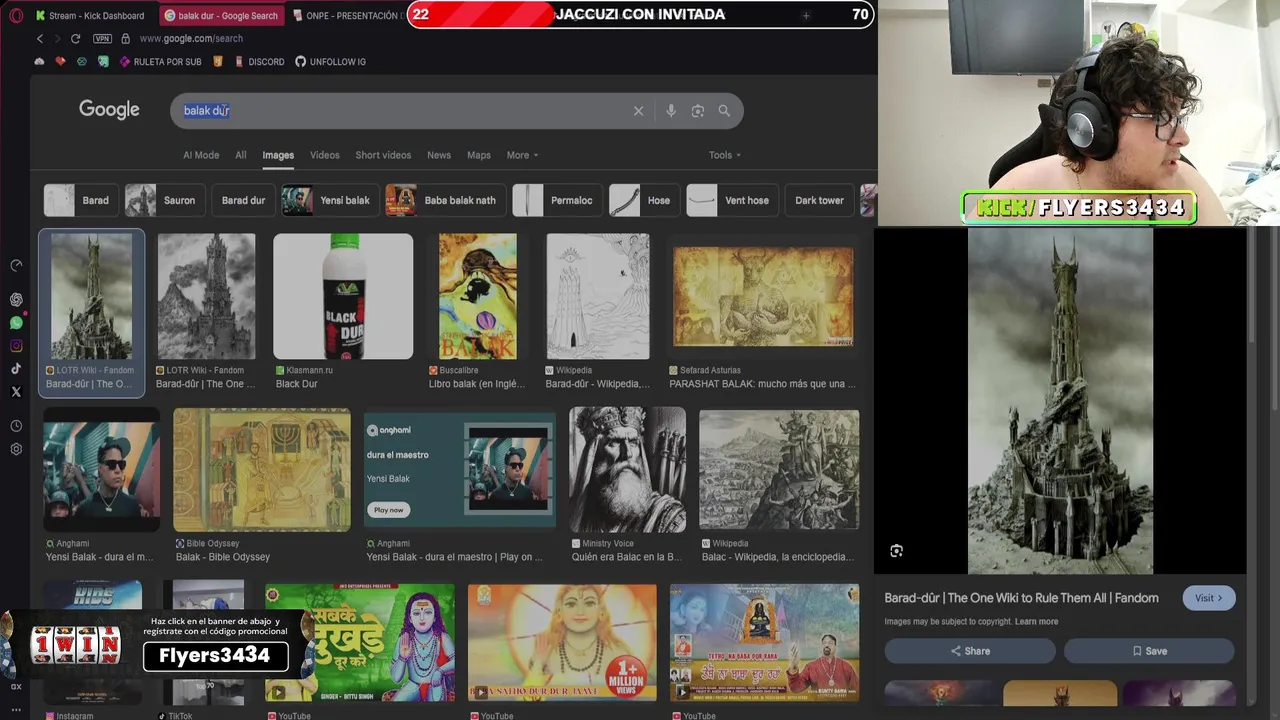Switch to the ONPE - PRESENTACIÓN tab
The image size is (1280, 720).
348,15
